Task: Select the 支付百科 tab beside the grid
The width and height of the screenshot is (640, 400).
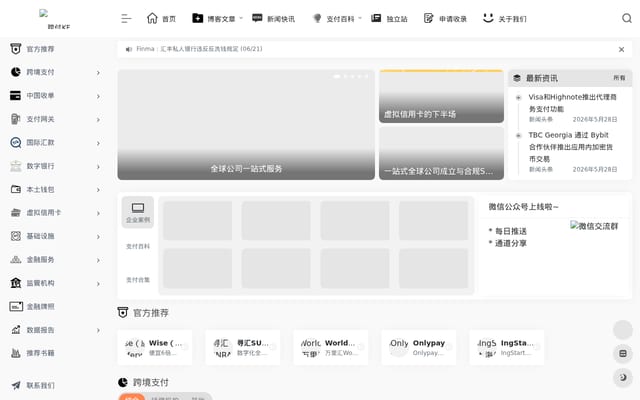Action: point(138,247)
